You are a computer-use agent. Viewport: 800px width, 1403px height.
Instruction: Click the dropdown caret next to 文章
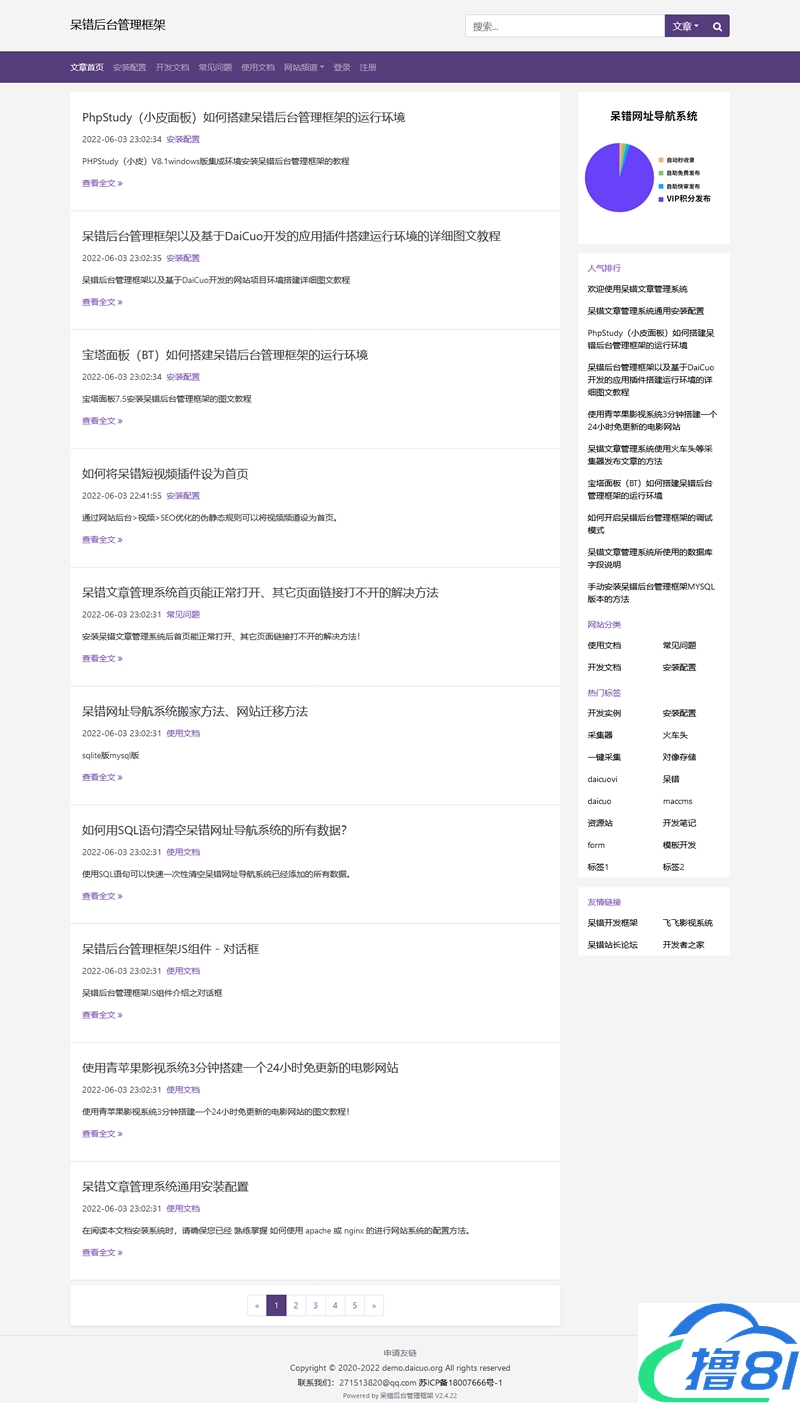click(x=694, y=25)
